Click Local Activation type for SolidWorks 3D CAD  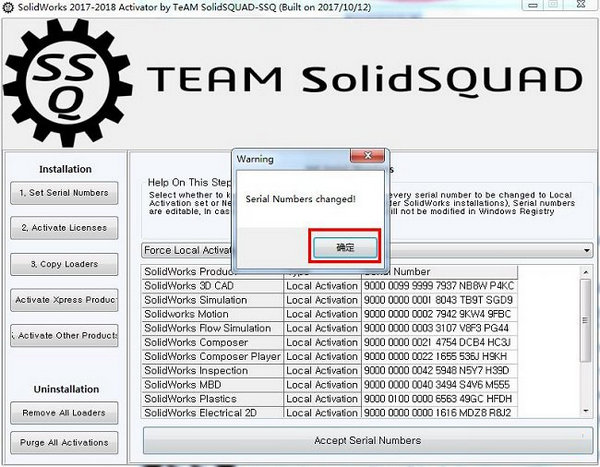(x=322, y=286)
